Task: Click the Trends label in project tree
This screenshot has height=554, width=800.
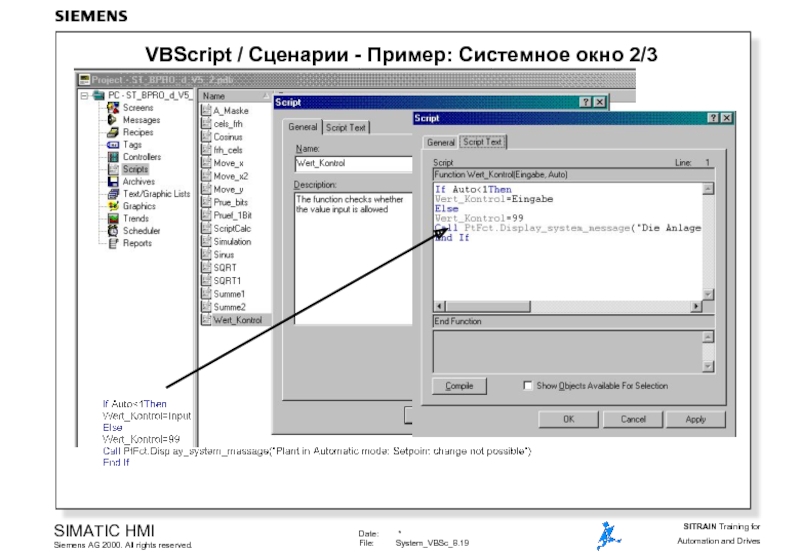Action: click(x=136, y=218)
